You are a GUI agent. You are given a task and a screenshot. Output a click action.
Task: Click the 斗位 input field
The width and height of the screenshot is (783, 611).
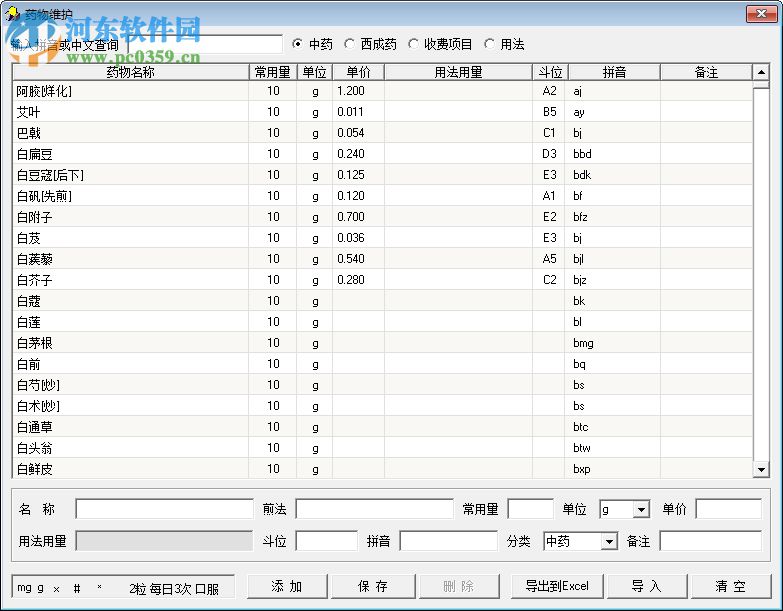click(x=327, y=541)
